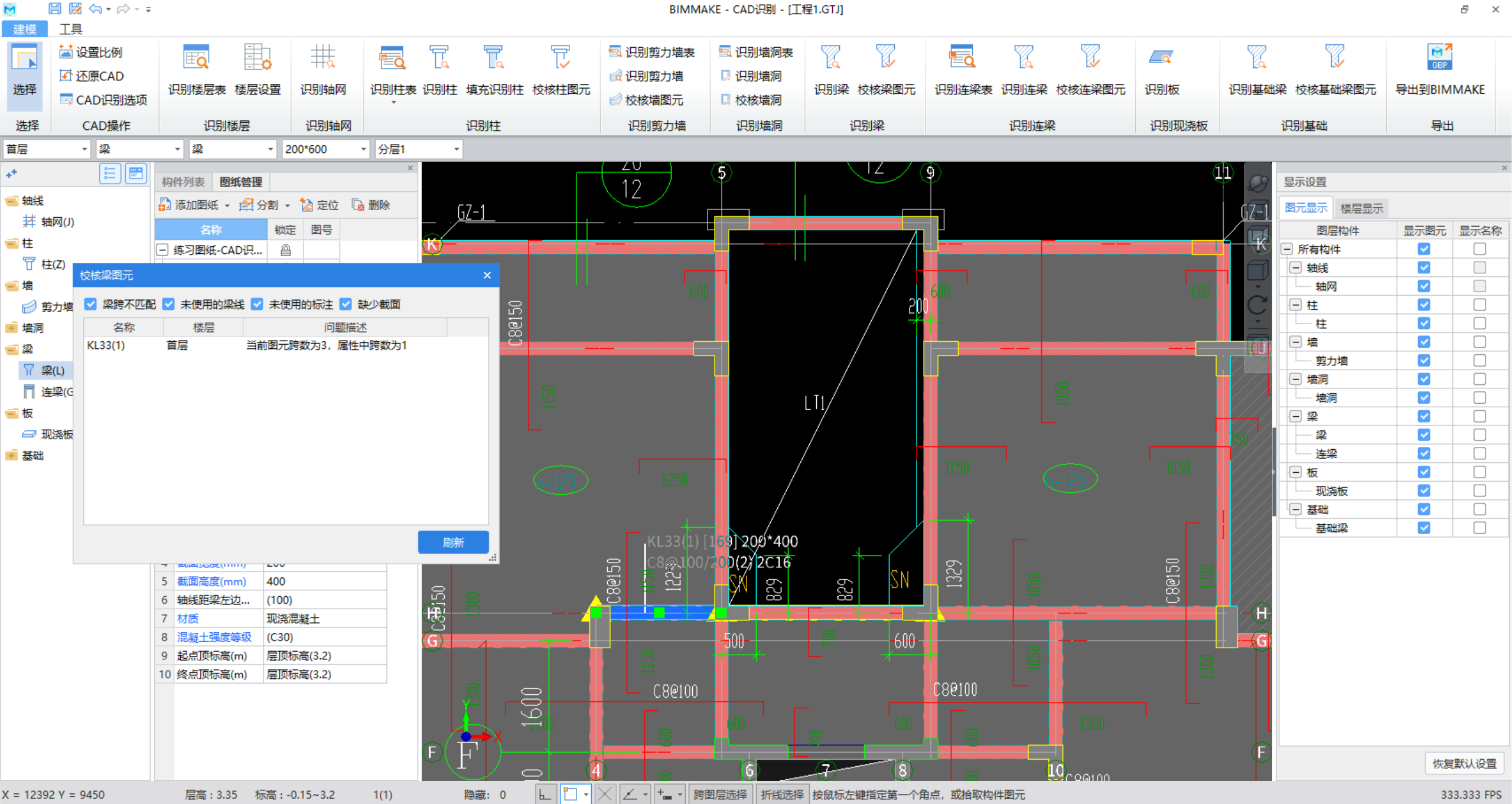Click 恢复默认设置 button

tap(1464, 763)
